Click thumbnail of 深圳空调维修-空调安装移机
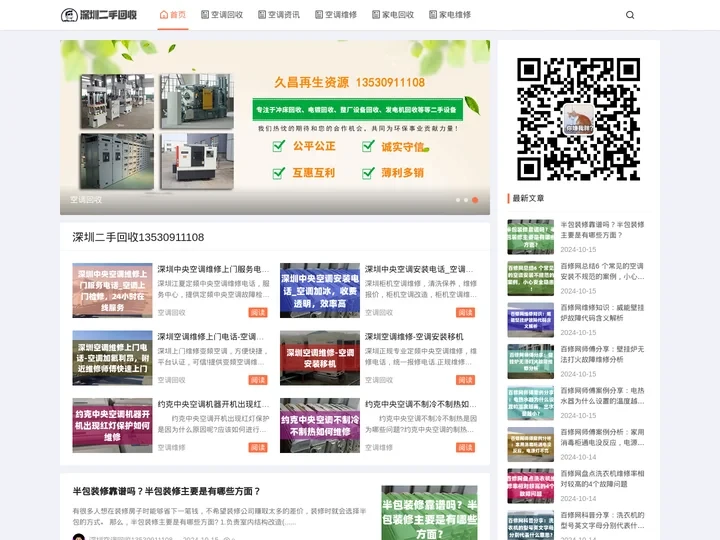 coord(320,358)
